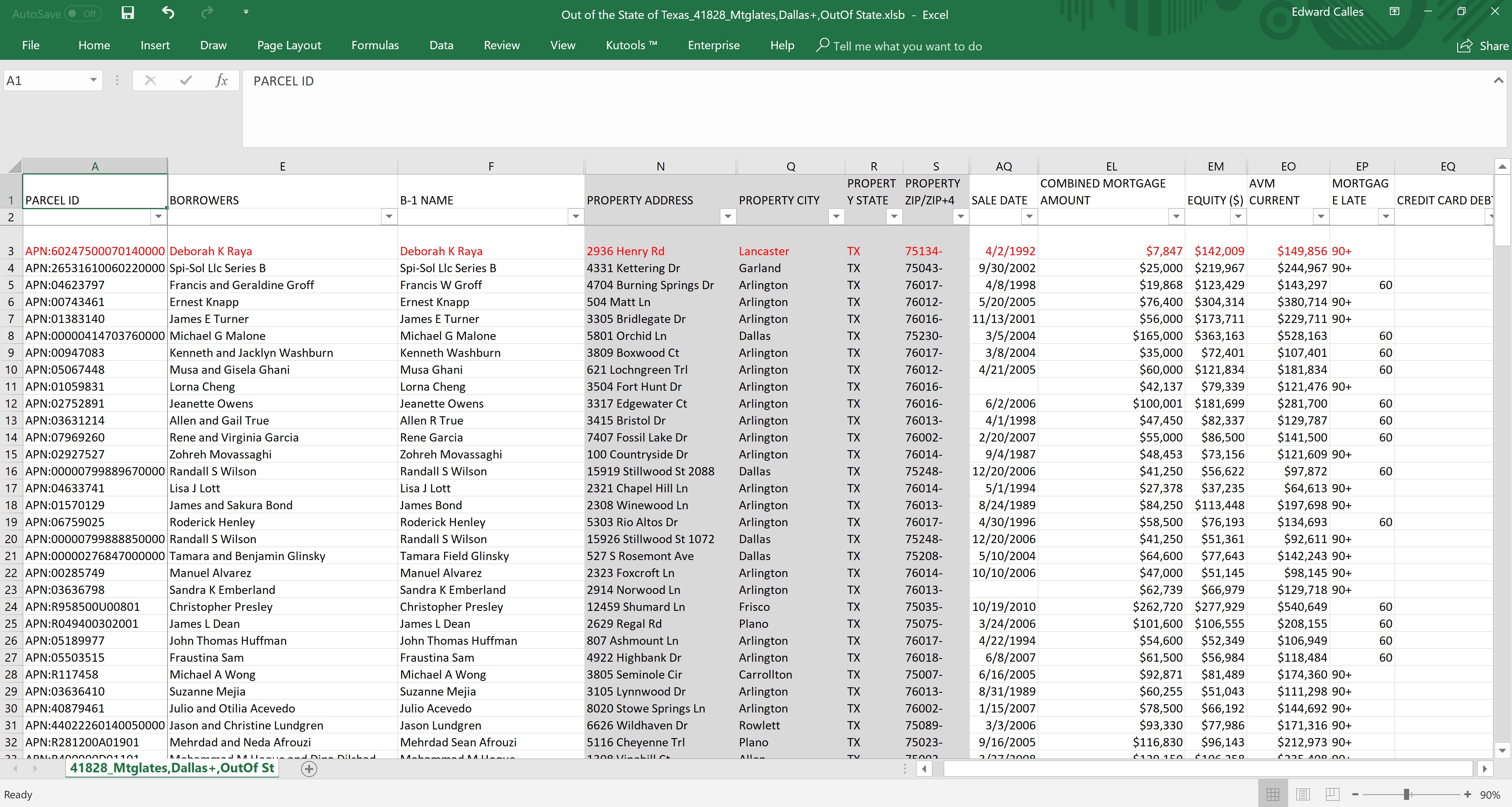Open the File tab
This screenshot has height=807, width=1512.
pyautogui.click(x=30, y=45)
